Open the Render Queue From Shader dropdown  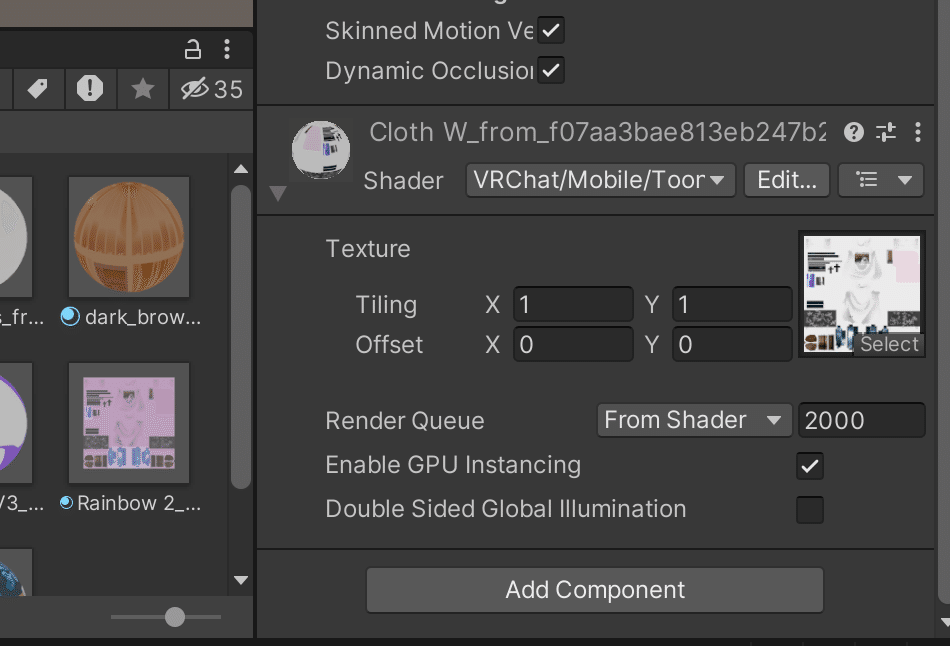(x=692, y=420)
